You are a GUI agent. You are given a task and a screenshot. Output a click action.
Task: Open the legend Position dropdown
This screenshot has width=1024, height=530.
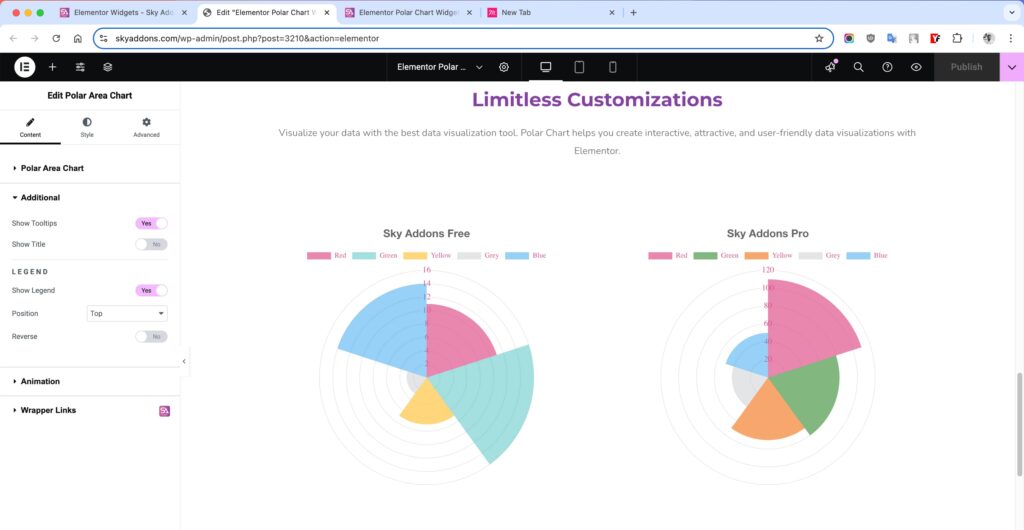(x=127, y=314)
